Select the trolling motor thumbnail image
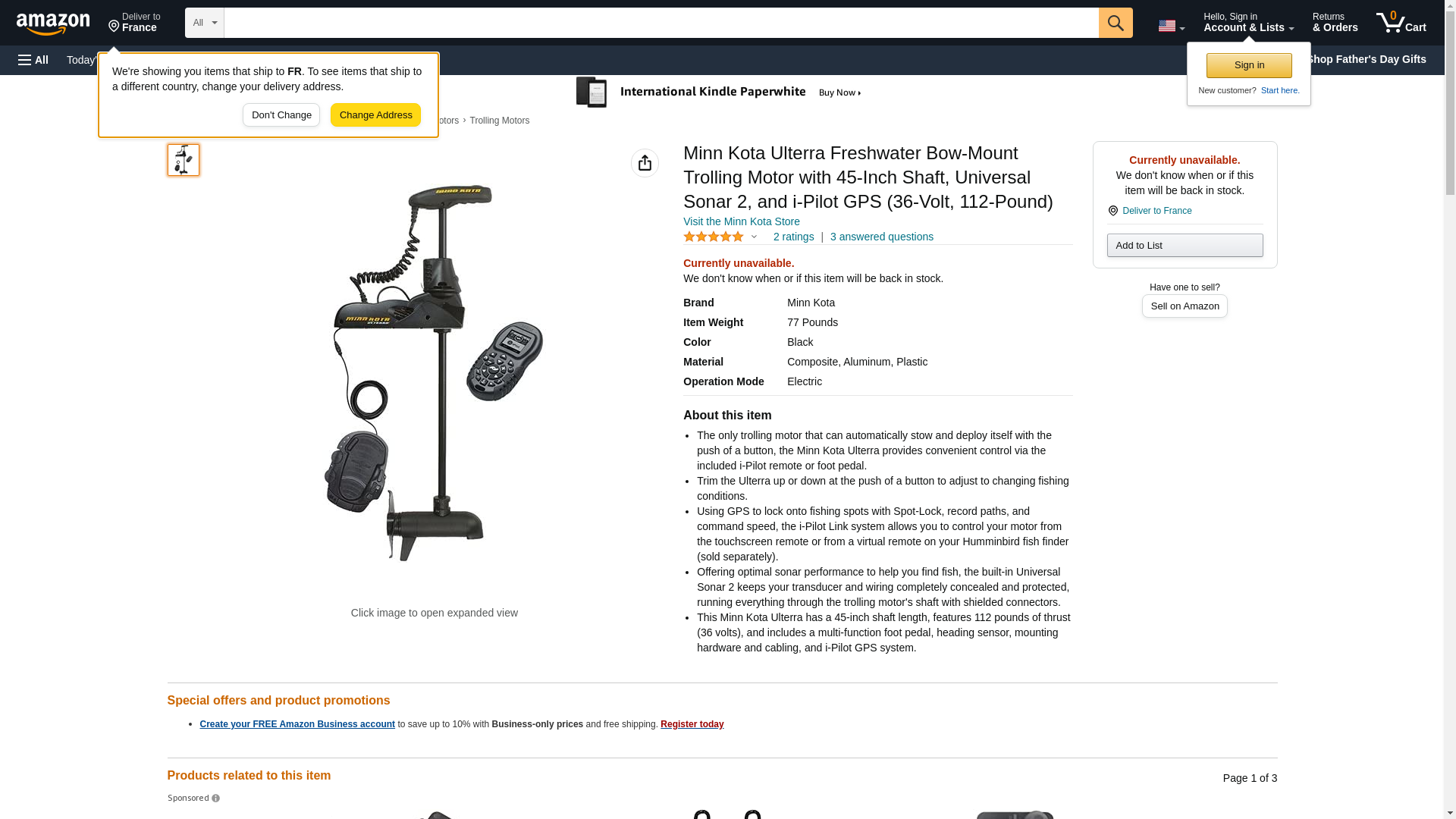This screenshot has width=1456, height=819. click(x=184, y=160)
